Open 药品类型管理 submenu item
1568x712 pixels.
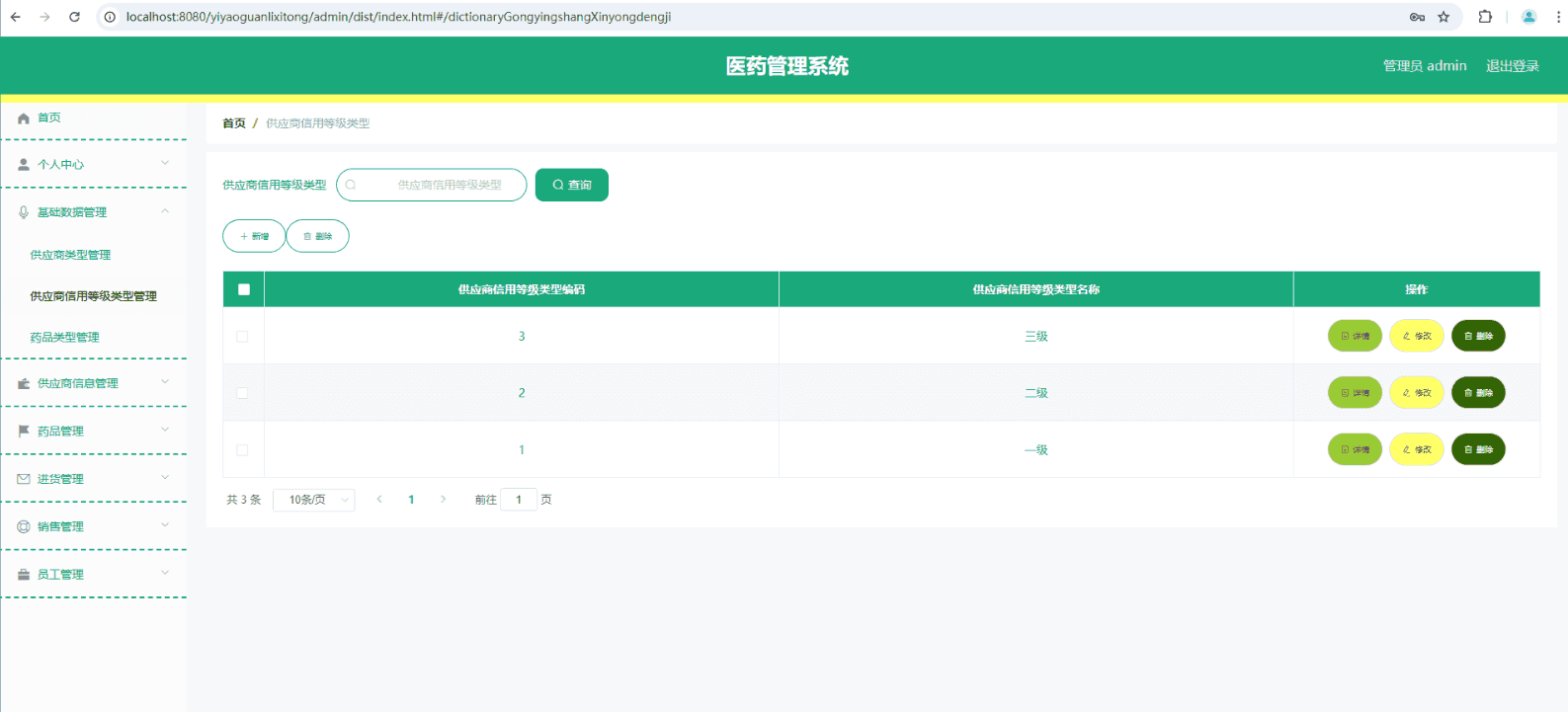pyautogui.click(x=64, y=338)
